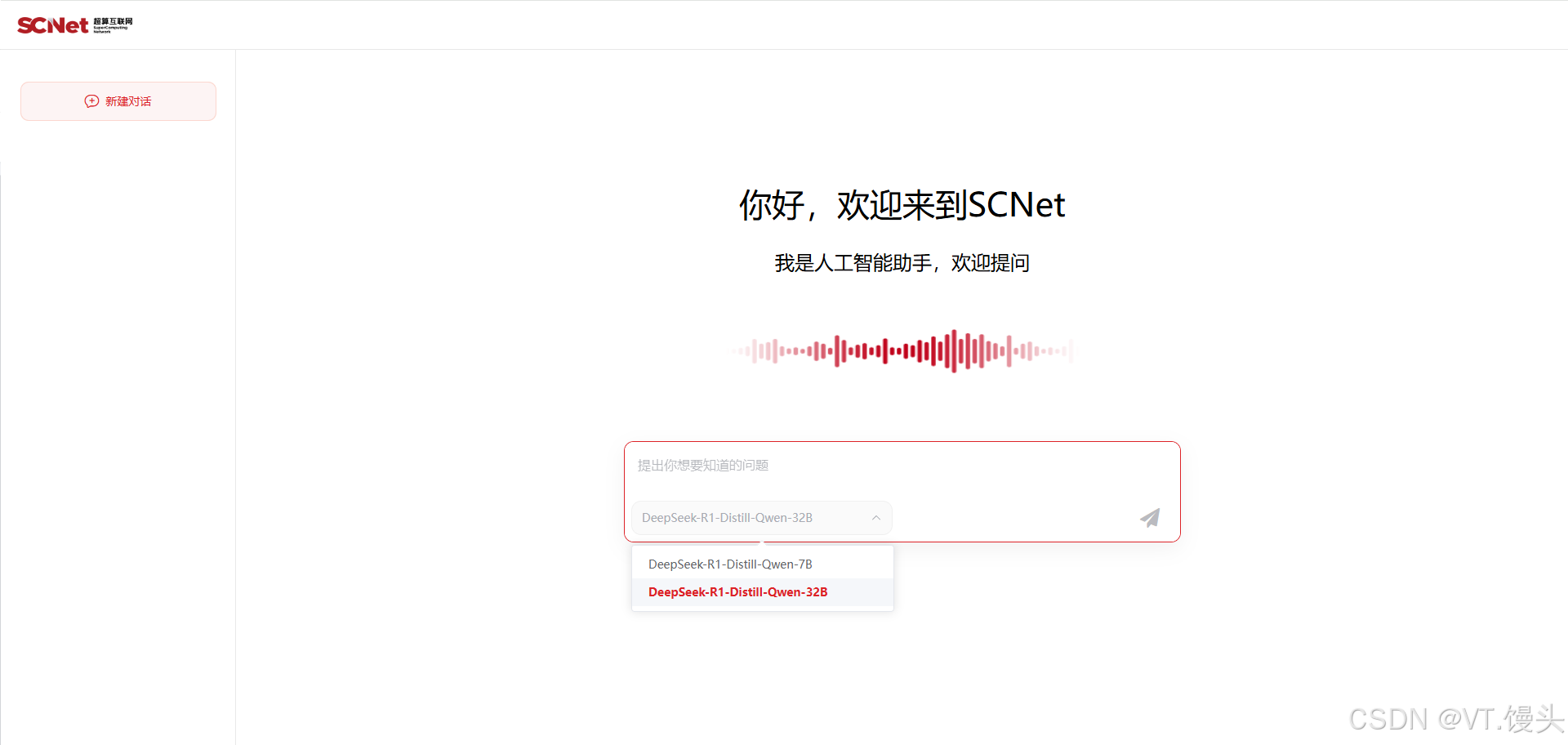The width and height of the screenshot is (1568, 745).
Task: Click the 我是人工智能助手，欢迎提问 subtitle text
Action: point(902,263)
